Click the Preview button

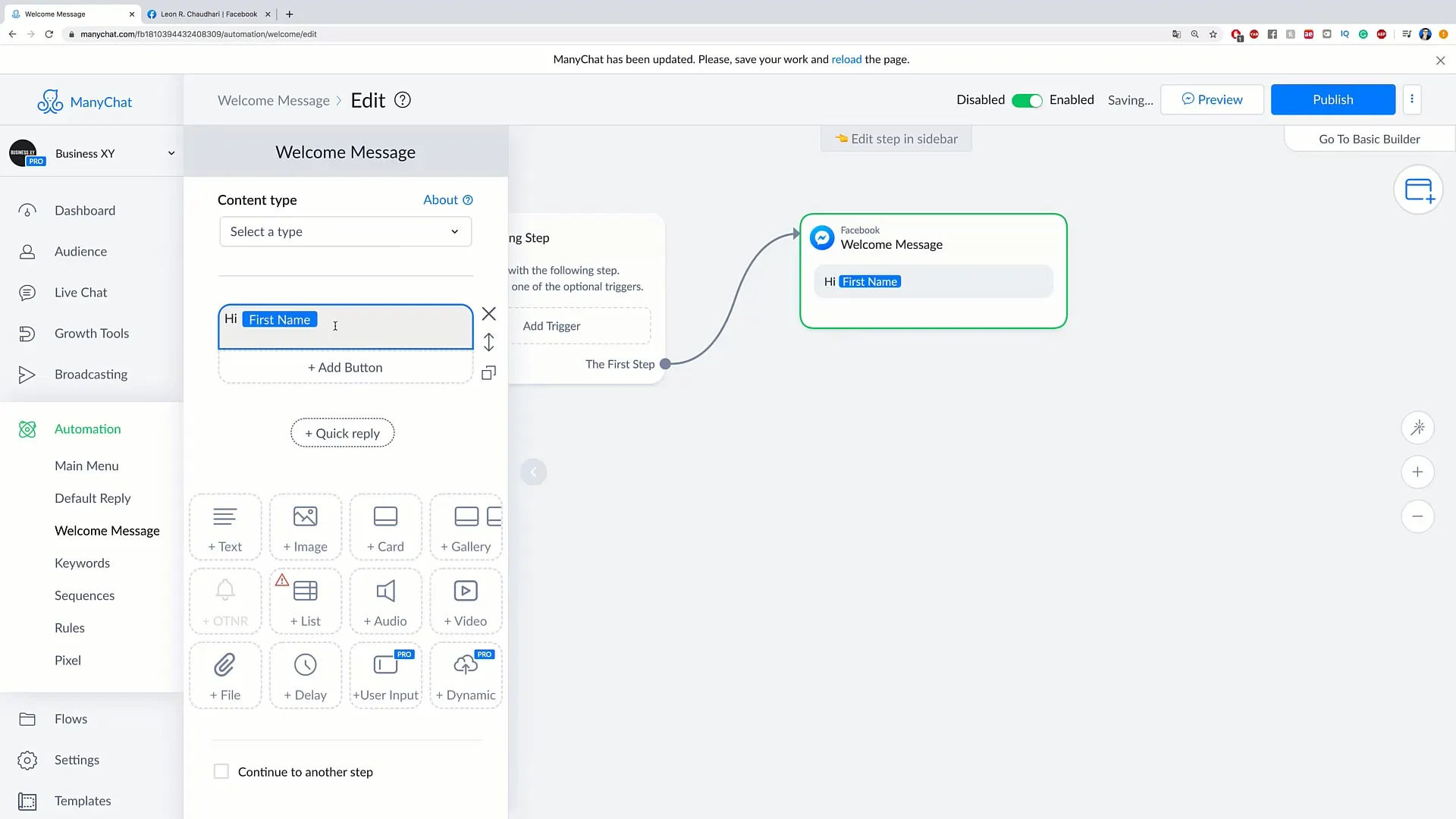[x=1213, y=99]
